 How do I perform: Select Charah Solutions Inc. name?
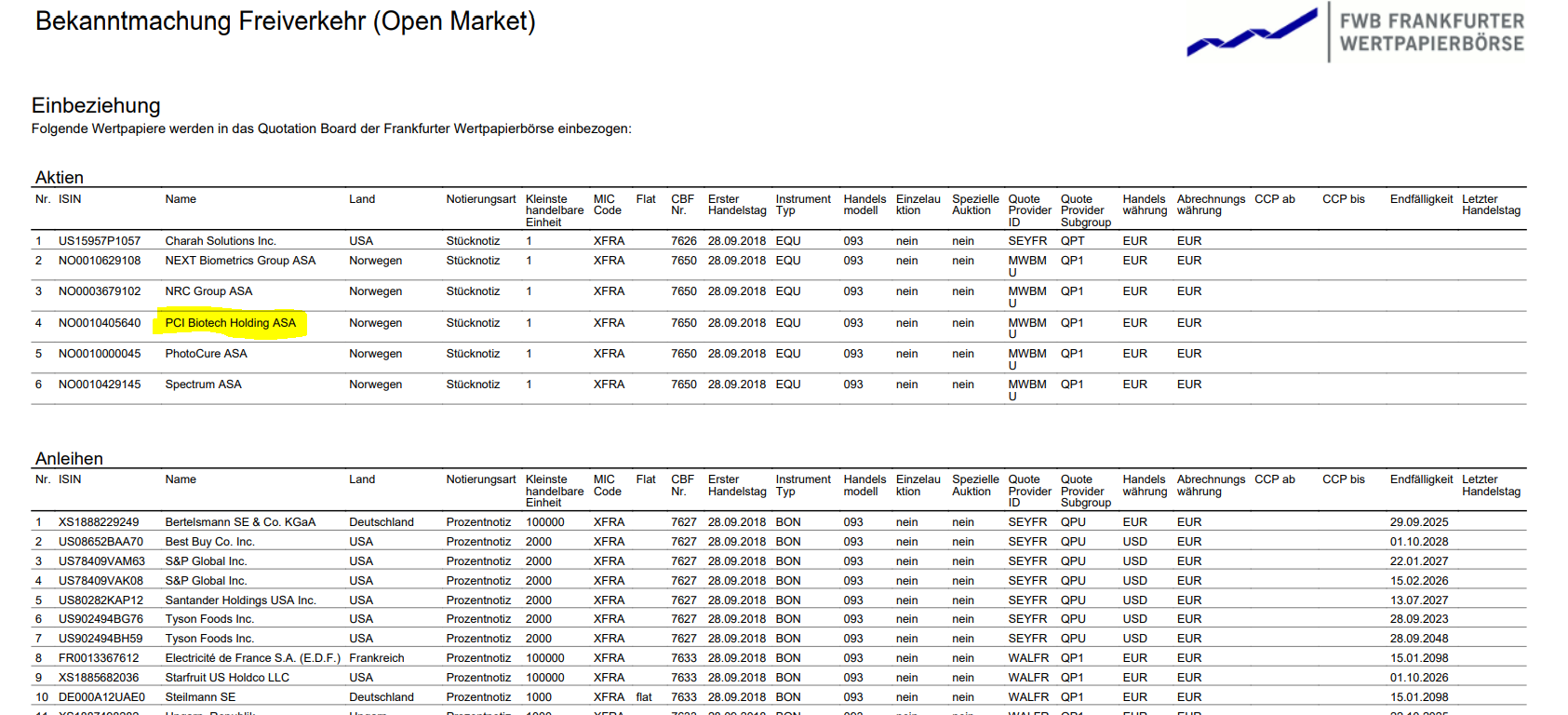pyautogui.click(x=221, y=241)
